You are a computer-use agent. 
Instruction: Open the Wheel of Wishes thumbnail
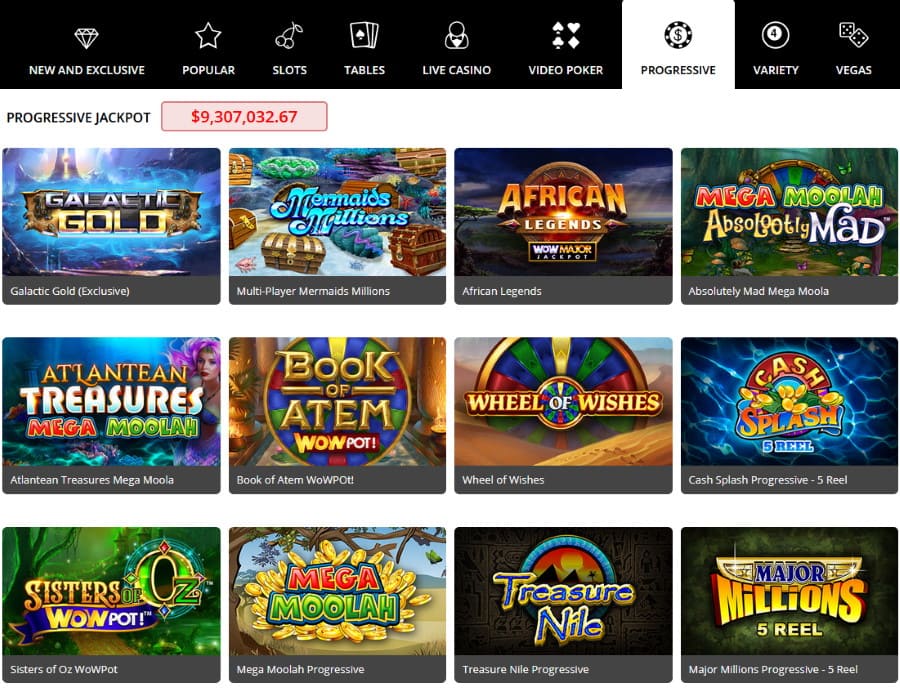[563, 401]
